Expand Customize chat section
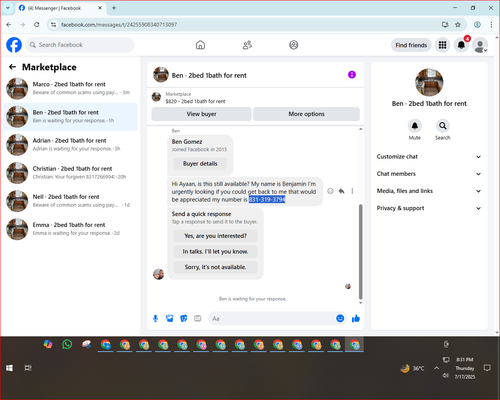Image resolution: width=500 pixels, height=400 pixels. click(x=429, y=157)
